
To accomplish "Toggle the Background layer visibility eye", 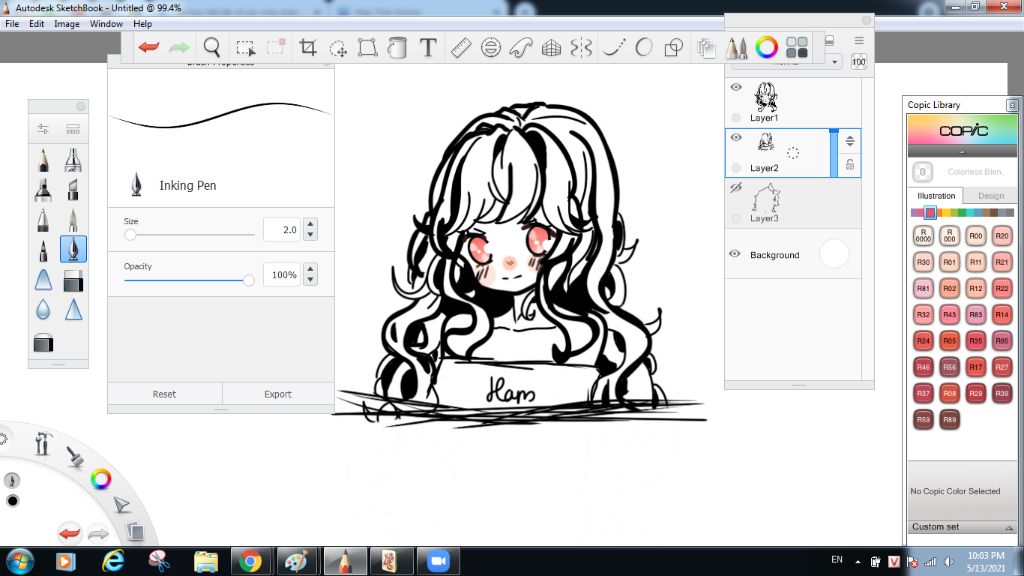I will [735, 254].
